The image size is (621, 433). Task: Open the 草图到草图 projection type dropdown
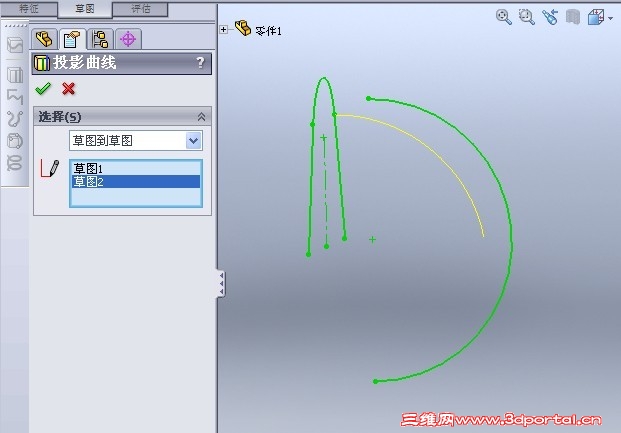tap(193, 141)
